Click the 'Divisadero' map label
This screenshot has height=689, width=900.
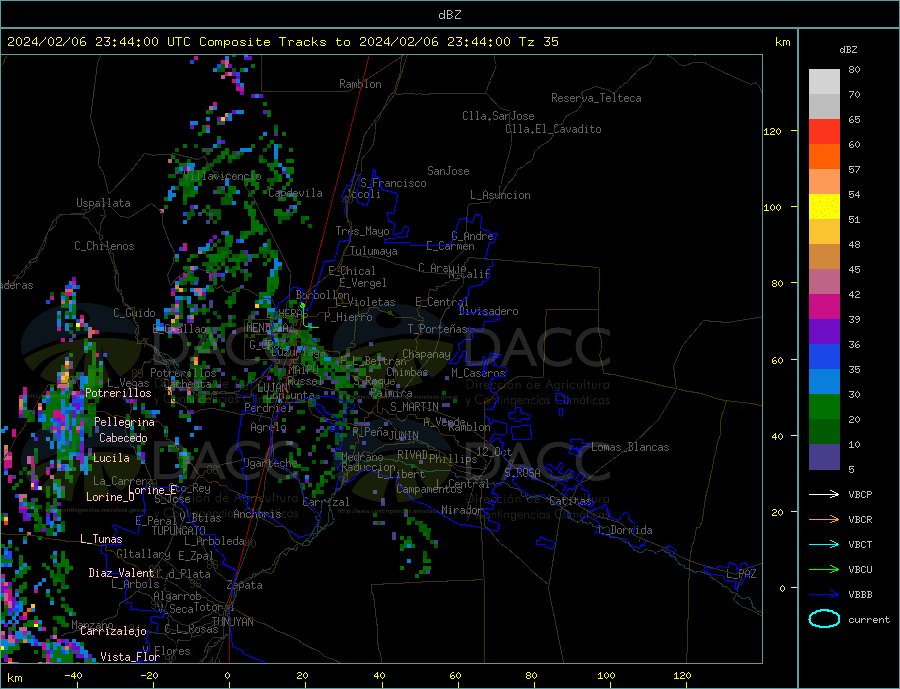488,311
